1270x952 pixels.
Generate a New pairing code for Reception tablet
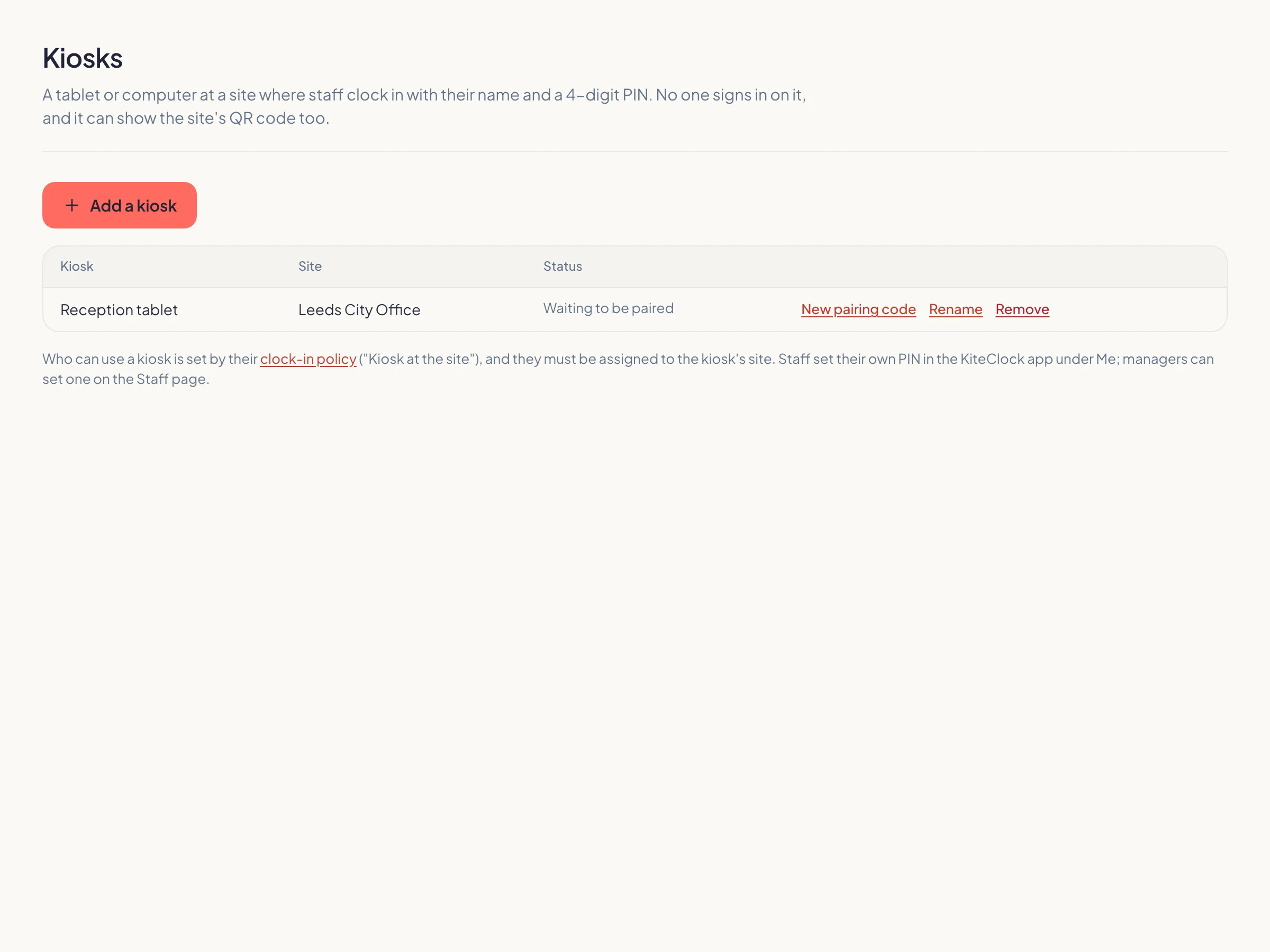pos(858,309)
